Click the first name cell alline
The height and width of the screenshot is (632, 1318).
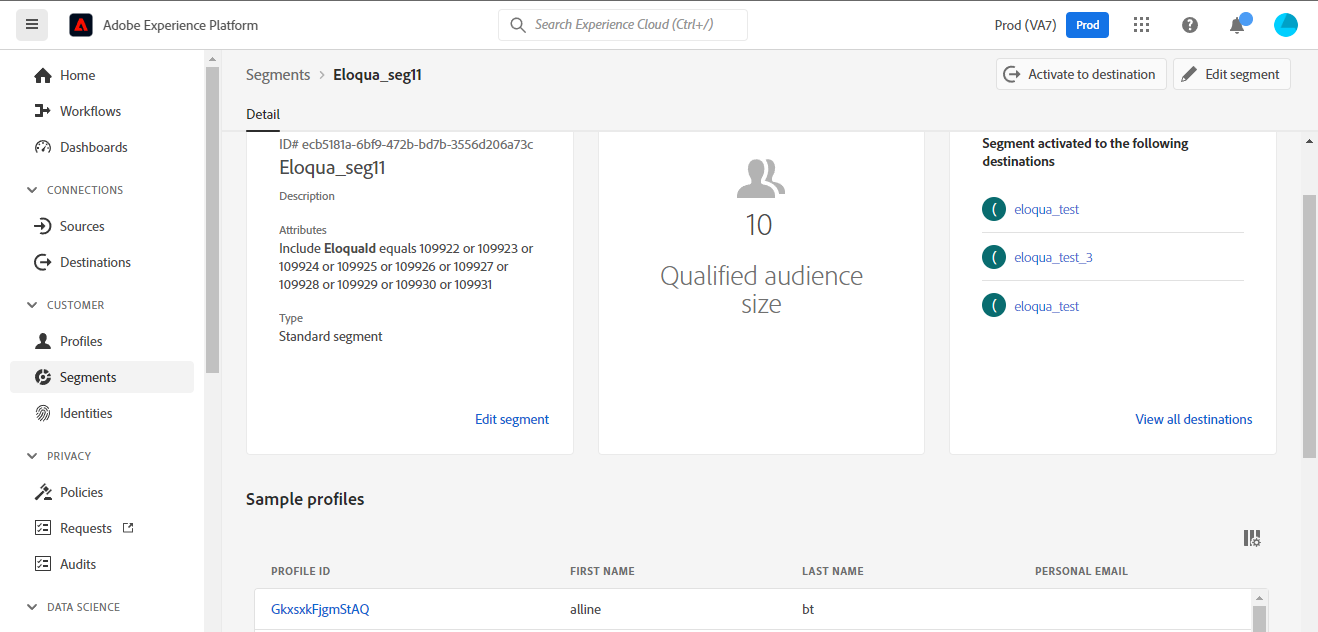[585, 608]
